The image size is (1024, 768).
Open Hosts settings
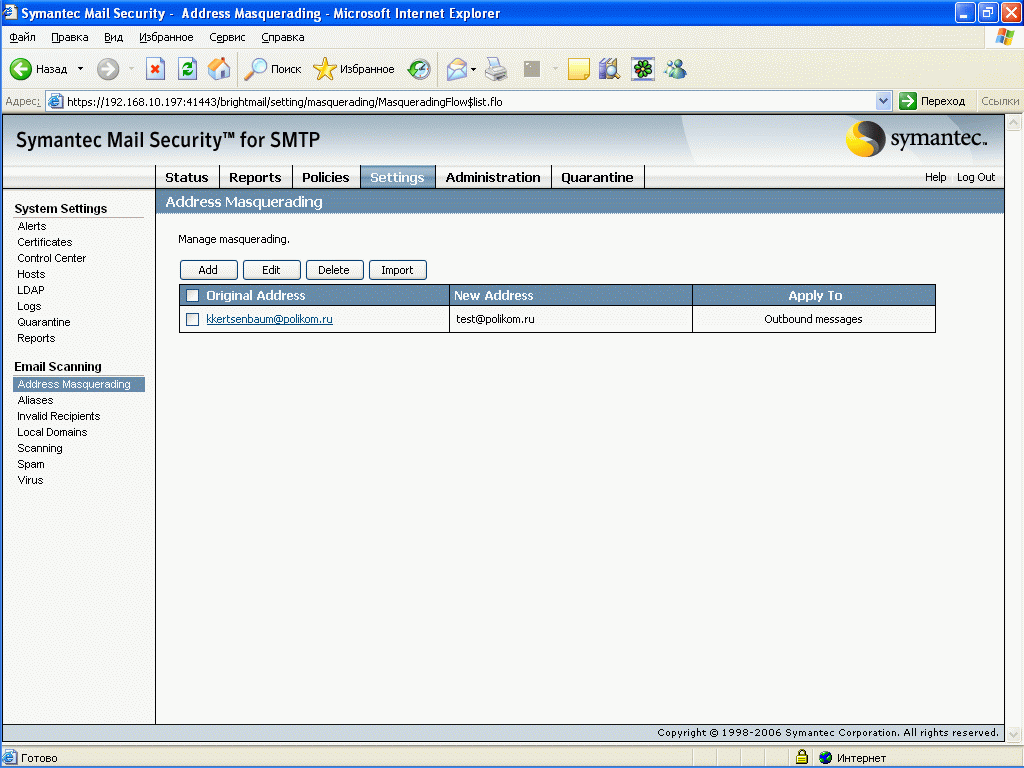pos(31,274)
